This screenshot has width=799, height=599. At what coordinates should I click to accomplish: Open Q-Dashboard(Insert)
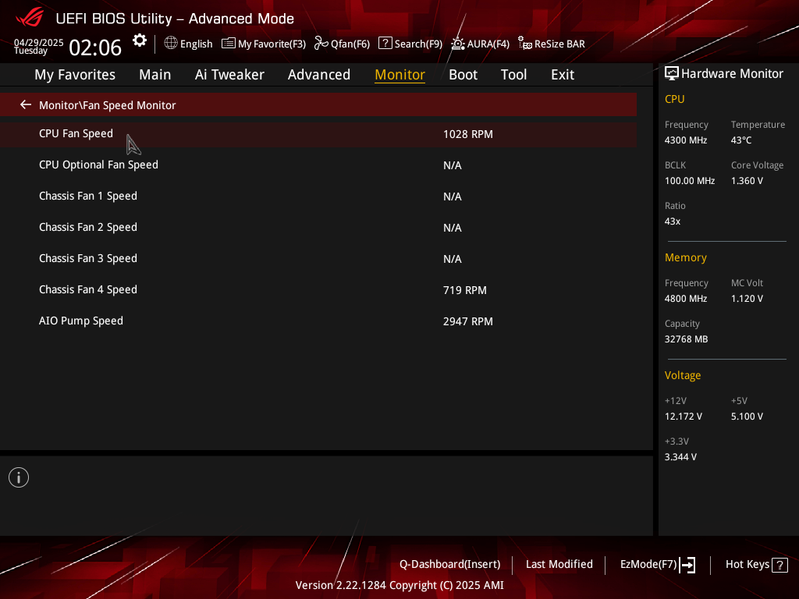(x=450, y=564)
